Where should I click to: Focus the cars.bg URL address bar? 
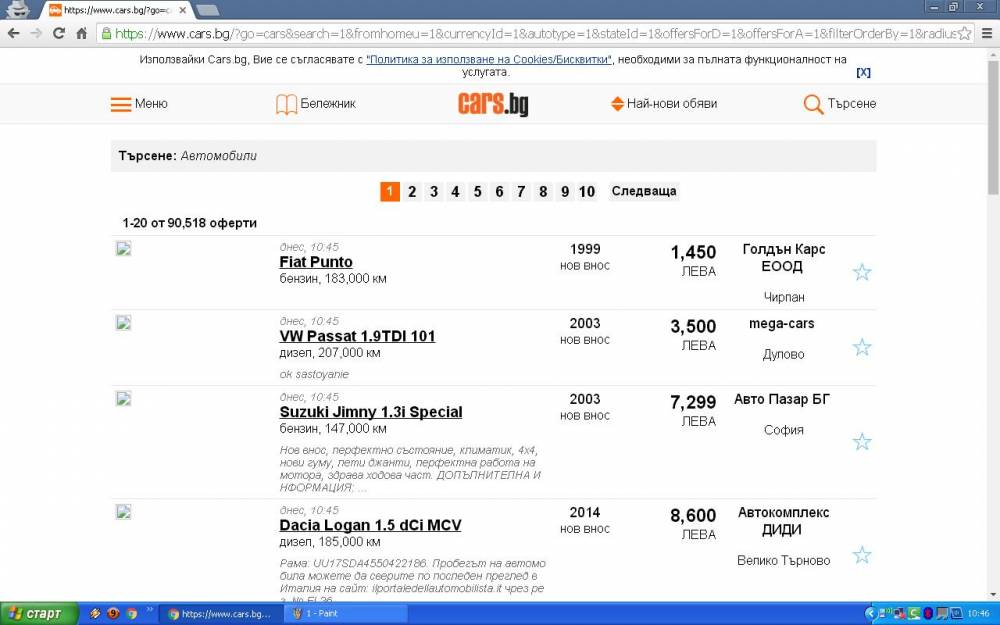click(534, 33)
